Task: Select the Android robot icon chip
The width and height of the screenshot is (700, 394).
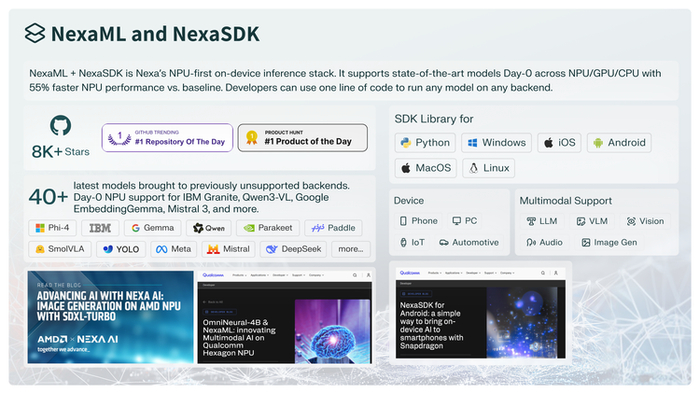Action: [619, 142]
